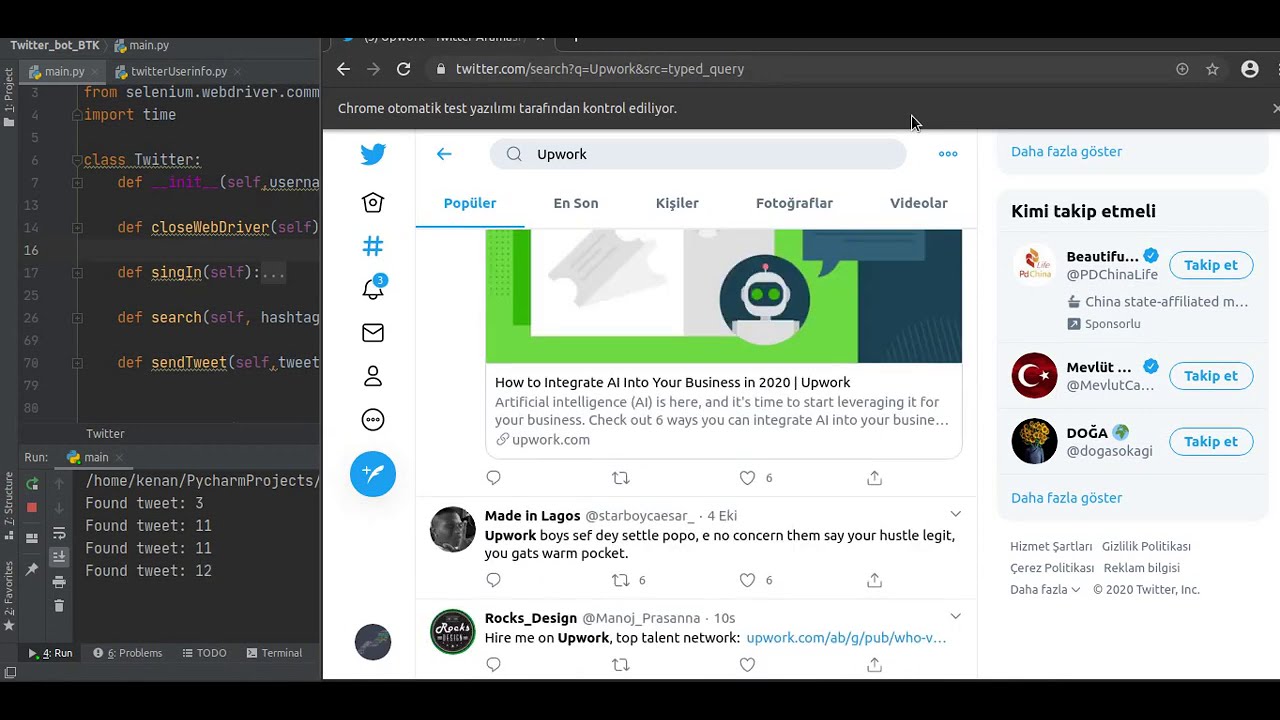
Task: Expand folded __init__ method
Action: 77,183
